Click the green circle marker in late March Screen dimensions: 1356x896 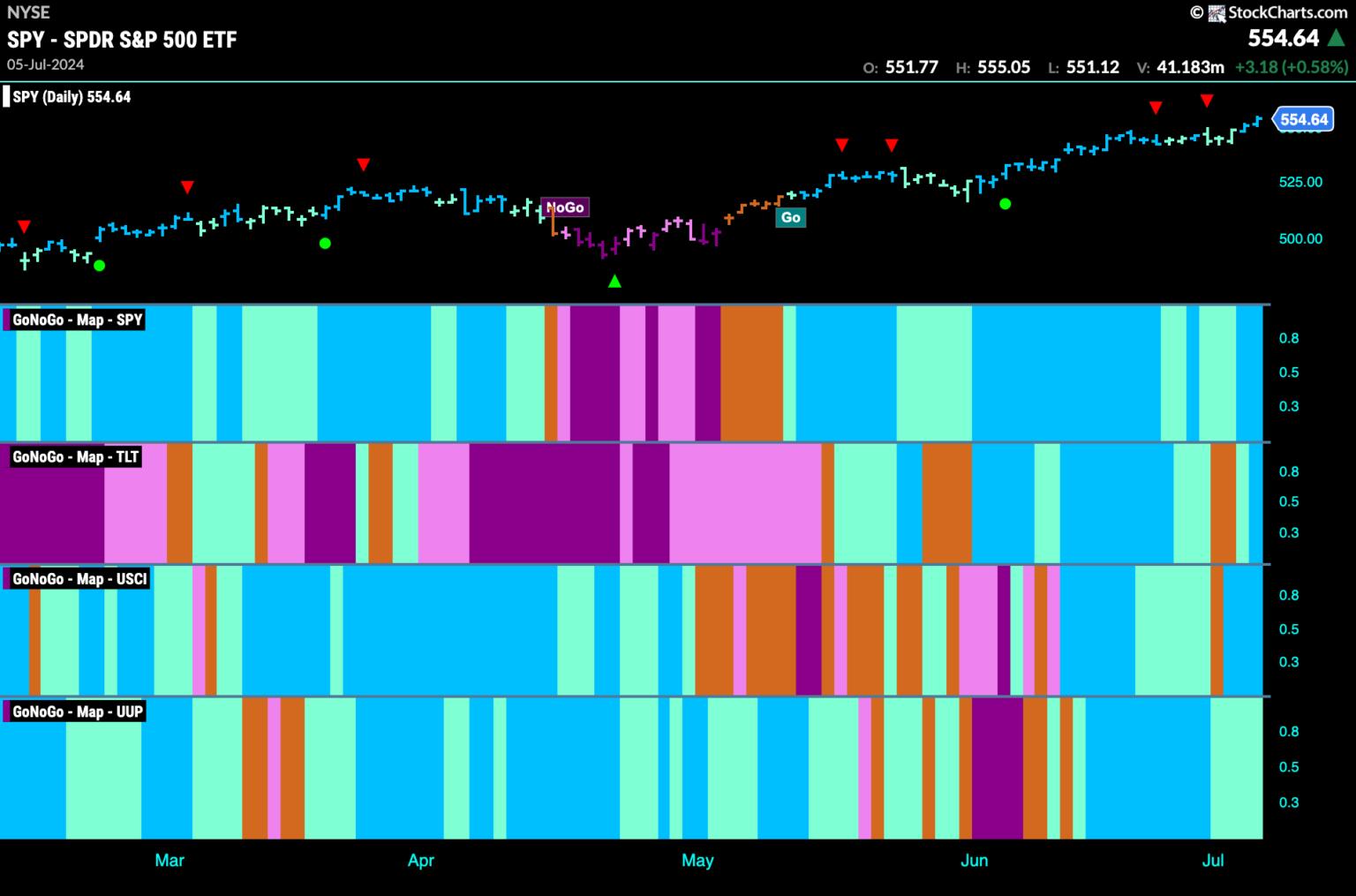[x=325, y=243]
